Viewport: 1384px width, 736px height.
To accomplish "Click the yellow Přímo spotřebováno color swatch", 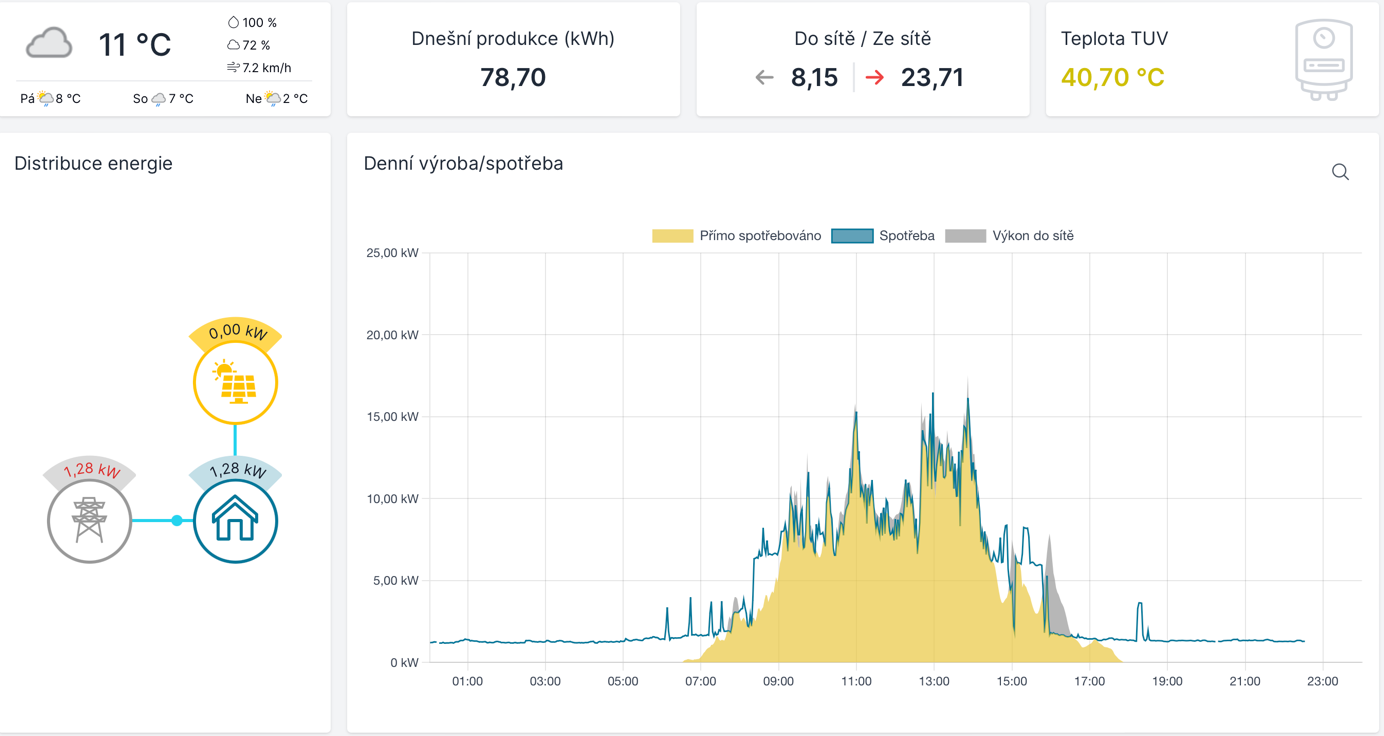I will point(672,236).
